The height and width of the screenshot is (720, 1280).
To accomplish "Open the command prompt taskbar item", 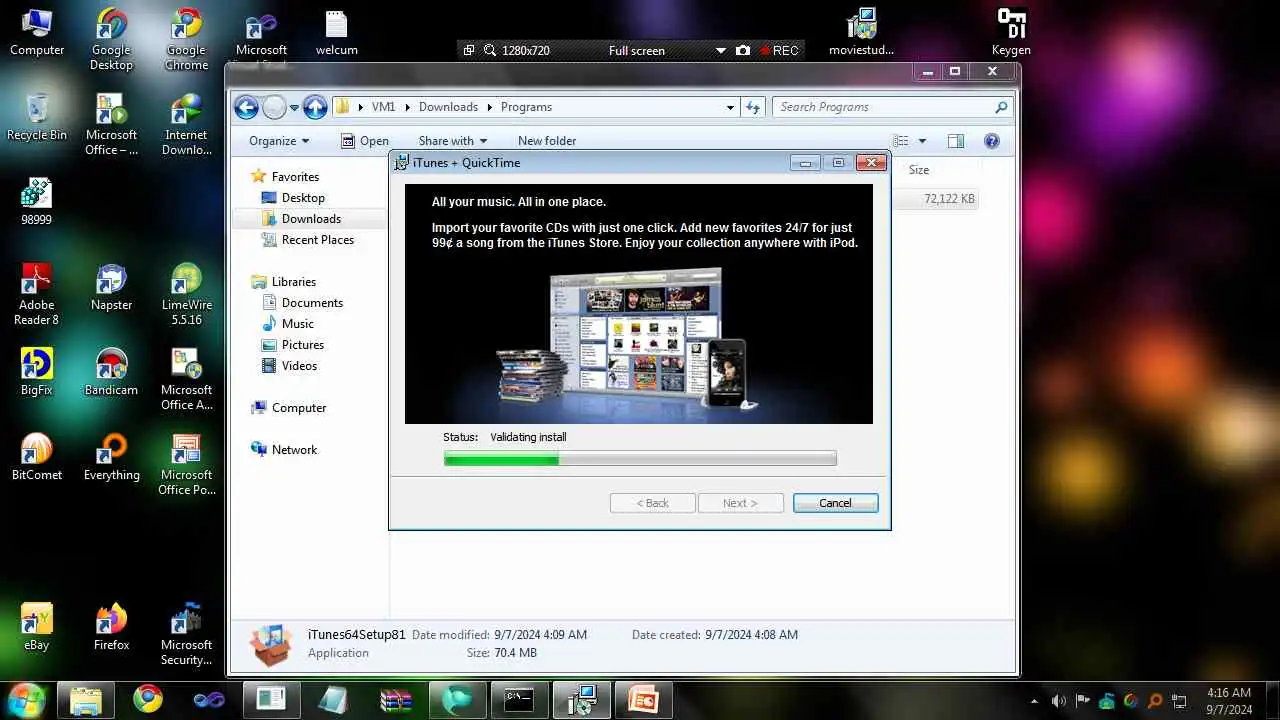I will 519,700.
